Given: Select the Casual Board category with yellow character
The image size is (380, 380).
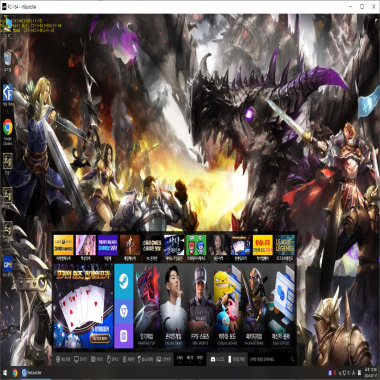Looking at the screenshot, I should [227, 306].
